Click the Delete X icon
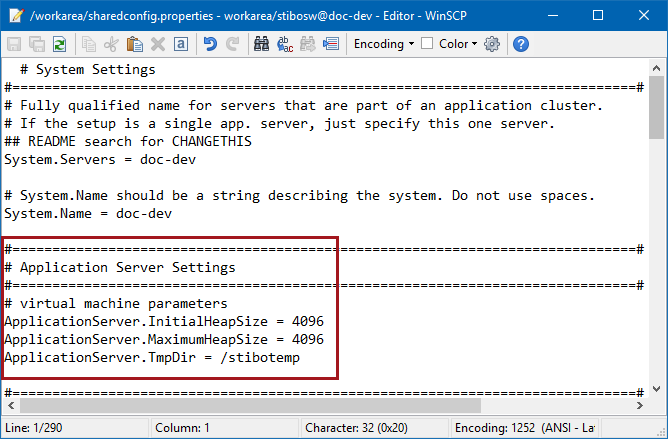The height and width of the screenshot is (439, 668). coord(158,44)
